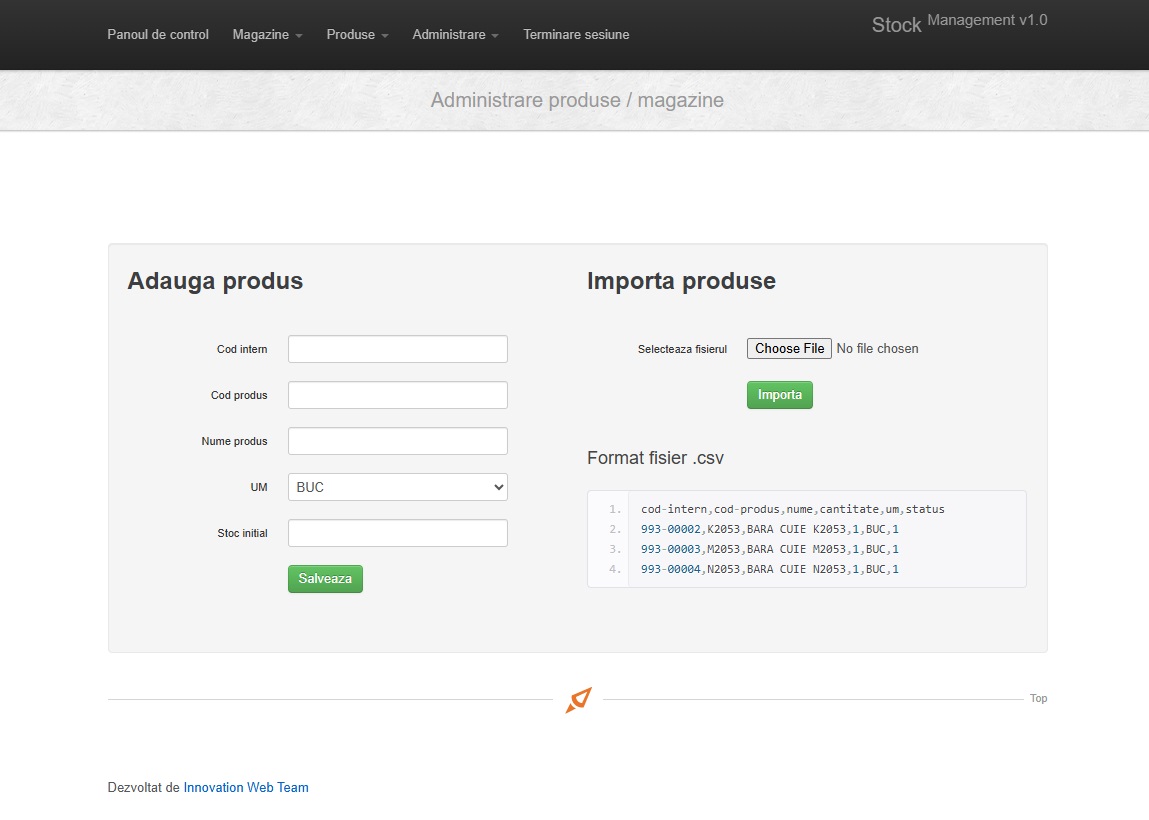Click Choose File to select a CSV file
This screenshot has height=820, width=1149.
789,348
